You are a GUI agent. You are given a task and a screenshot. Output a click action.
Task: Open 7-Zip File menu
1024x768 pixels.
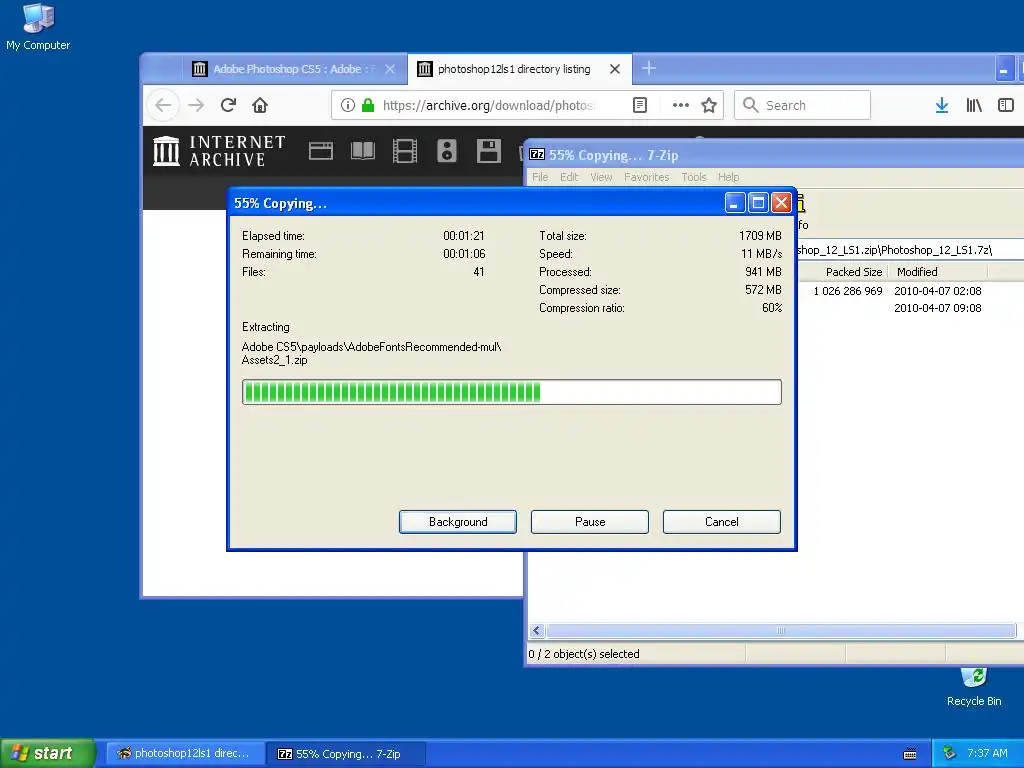540,177
